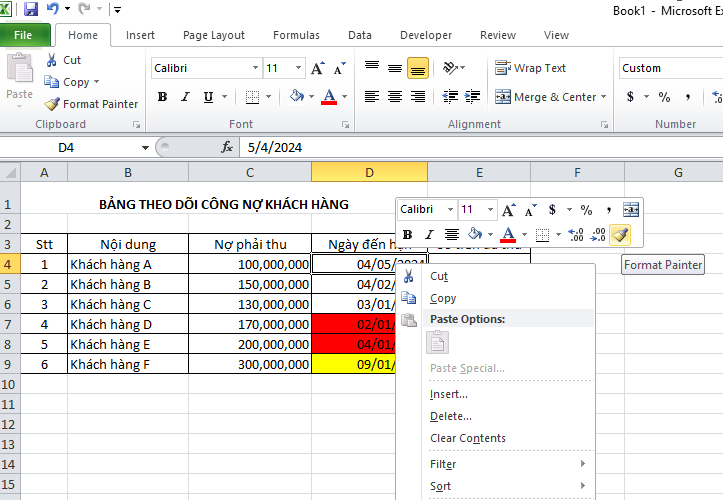This screenshot has height=500, width=723.
Task: Click the Wrap Text button
Action: (530, 68)
